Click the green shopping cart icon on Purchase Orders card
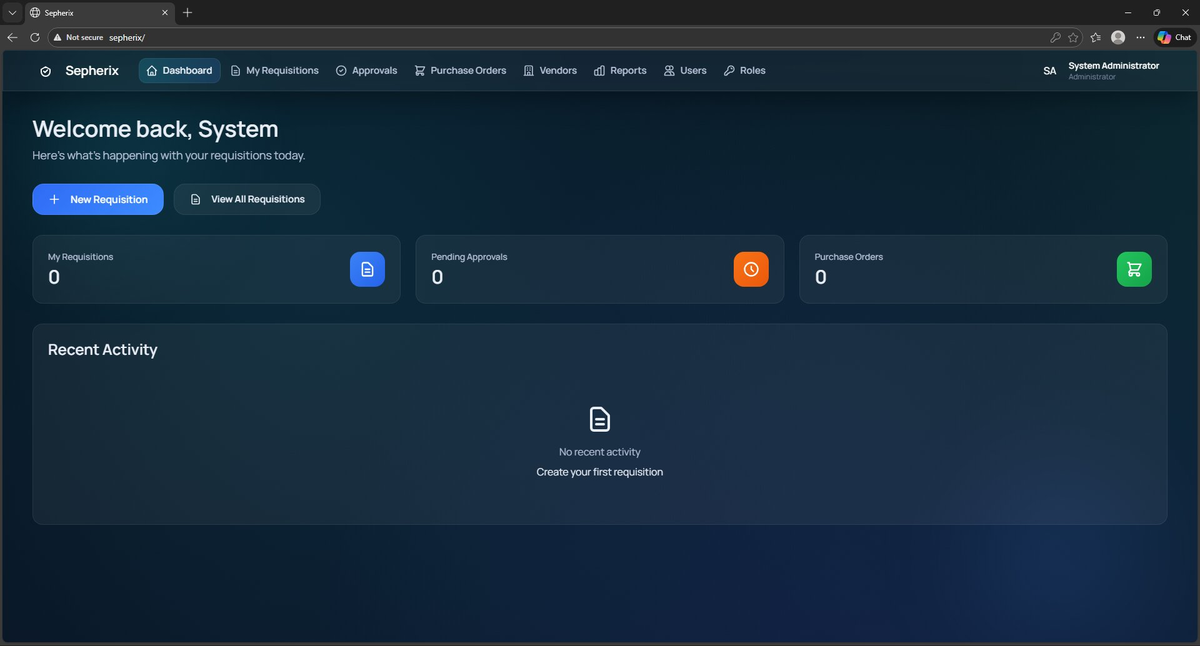This screenshot has height=646, width=1200. coord(1134,269)
